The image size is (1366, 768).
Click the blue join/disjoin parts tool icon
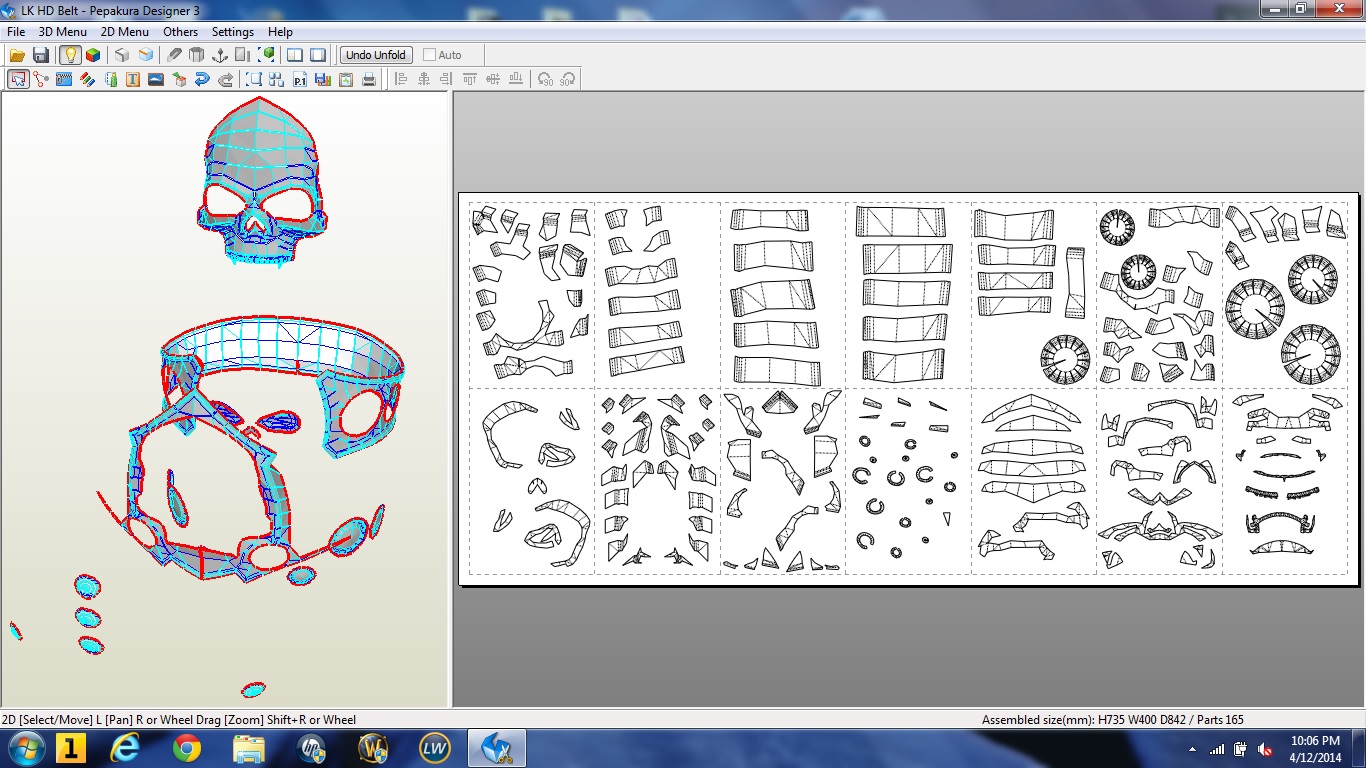coord(64,79)
